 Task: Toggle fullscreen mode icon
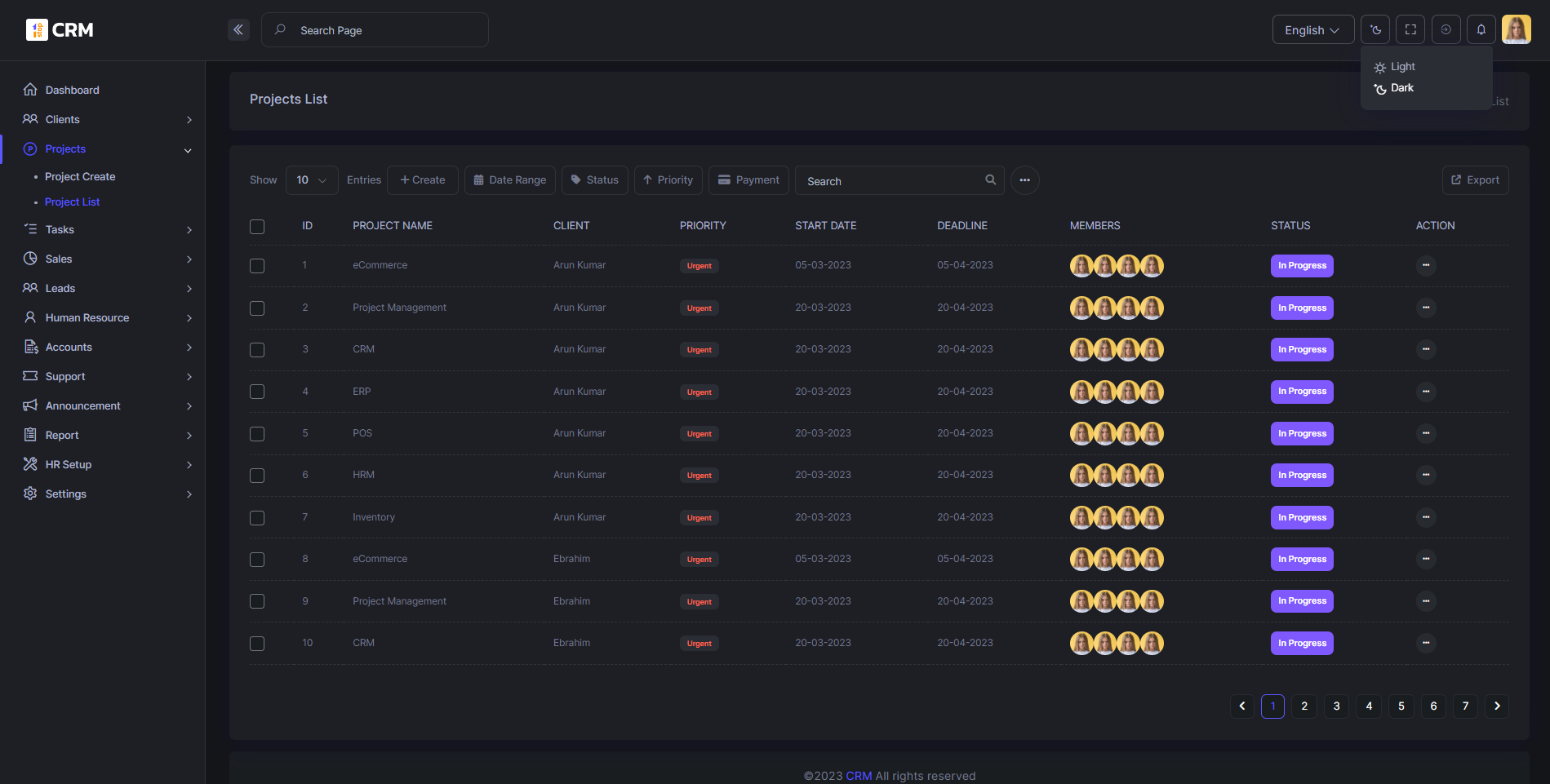pos(1410,30)
